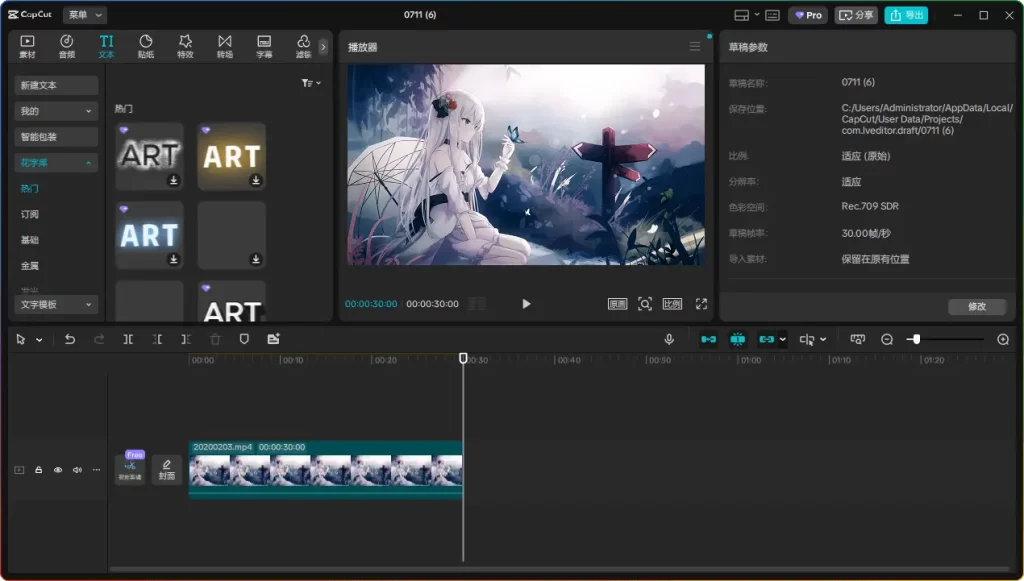Viewport: 1024px width, 581px height.
Task: Open the 转场 transitions tab
Action: pyautogui.click(x=225, y=46)
